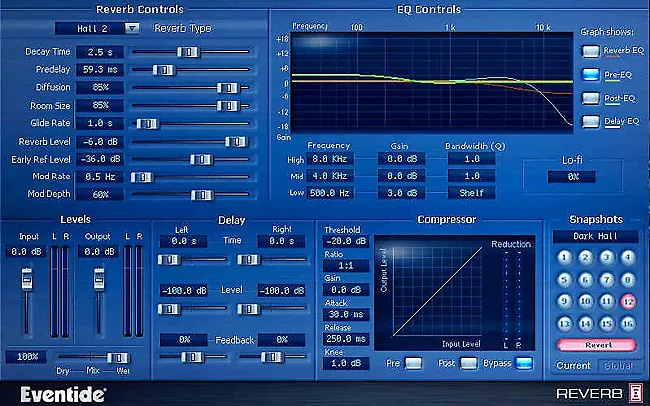Select highlighted snapshot 12
Image resolution: width=650 pixels, height=406 pixels.
(x=628, y=301)
